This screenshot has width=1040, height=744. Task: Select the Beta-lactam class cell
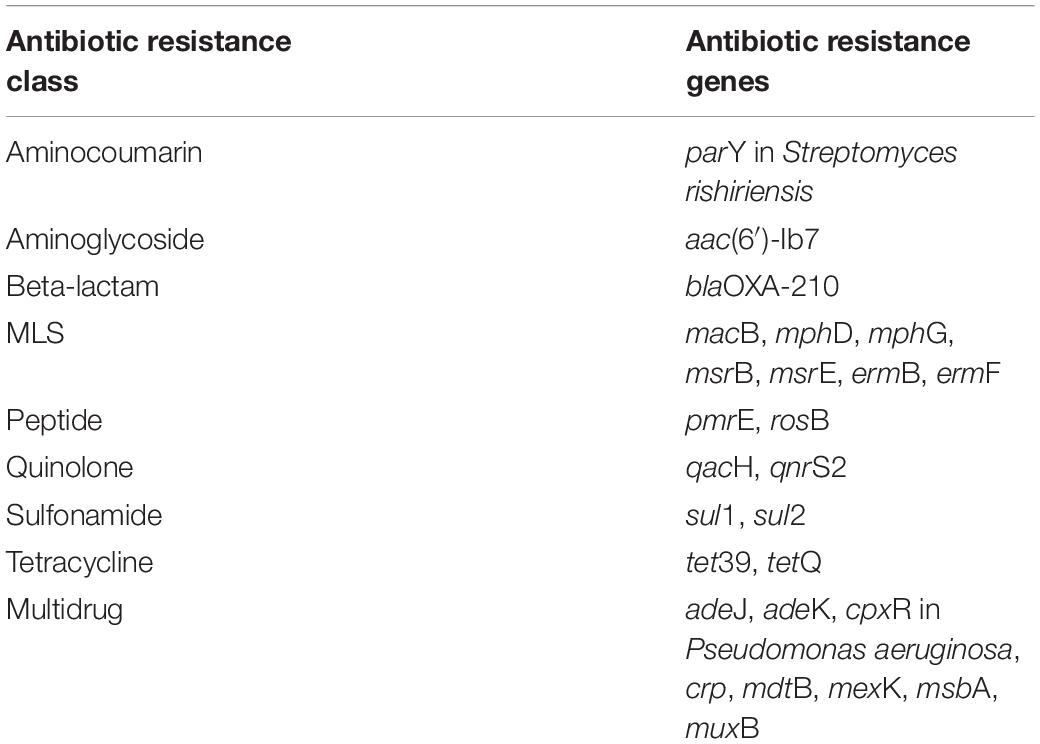tap(82, 286)
